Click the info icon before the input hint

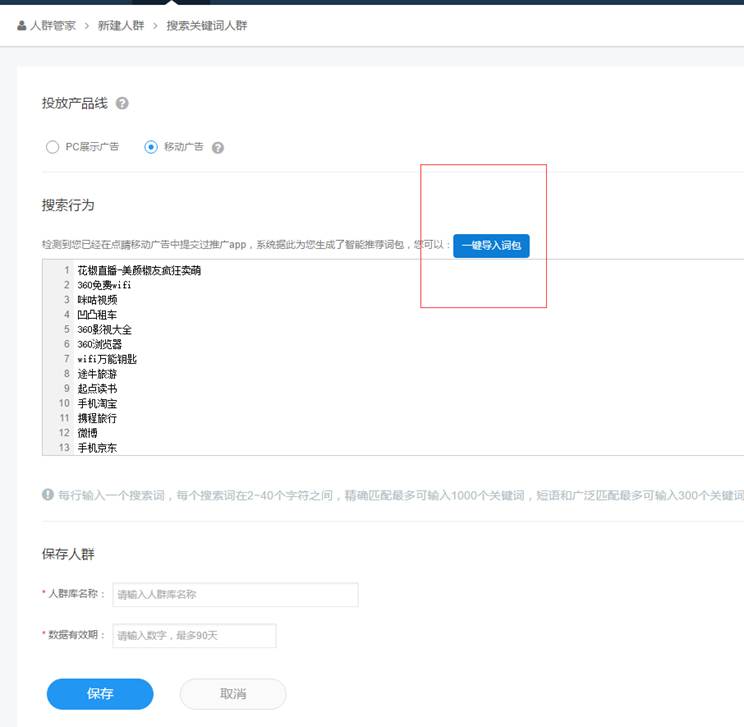pyautogui.click(x=47, y=494)
